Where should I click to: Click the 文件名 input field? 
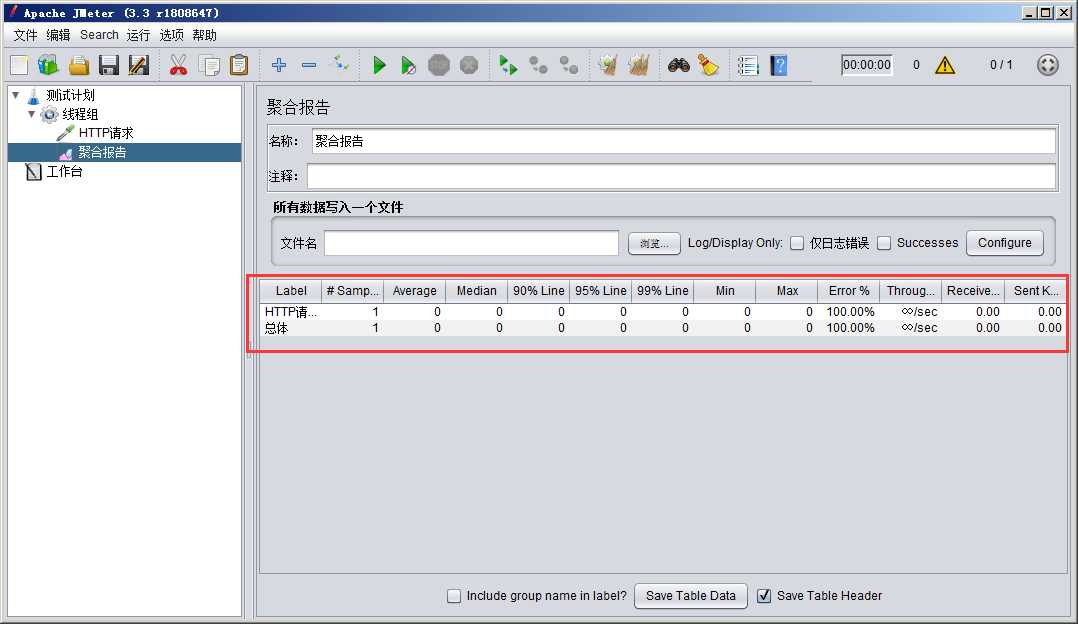pos(471,243)
